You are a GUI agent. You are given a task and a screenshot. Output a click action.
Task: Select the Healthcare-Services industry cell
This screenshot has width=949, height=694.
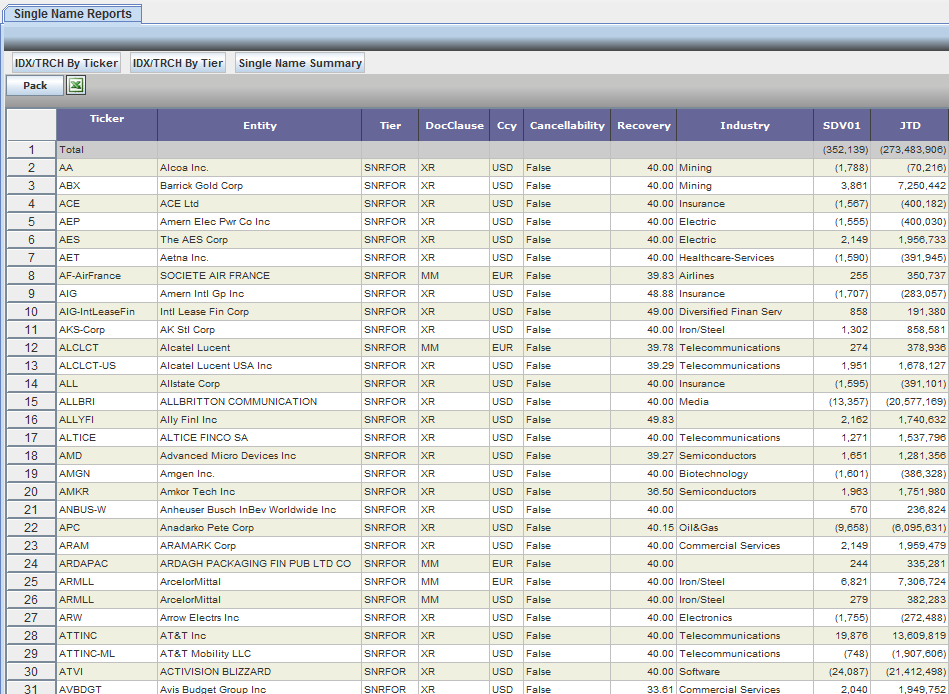tap(745, 258)
